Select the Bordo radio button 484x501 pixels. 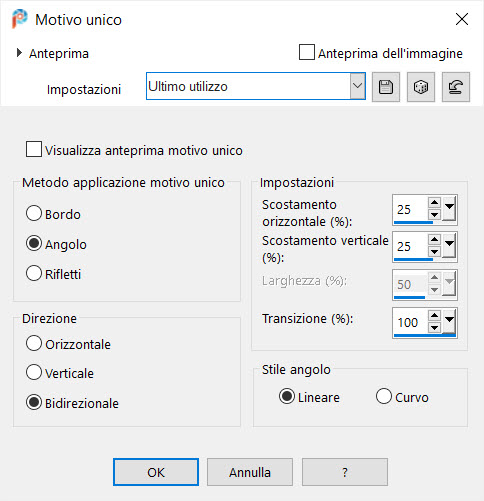(34, 213)
